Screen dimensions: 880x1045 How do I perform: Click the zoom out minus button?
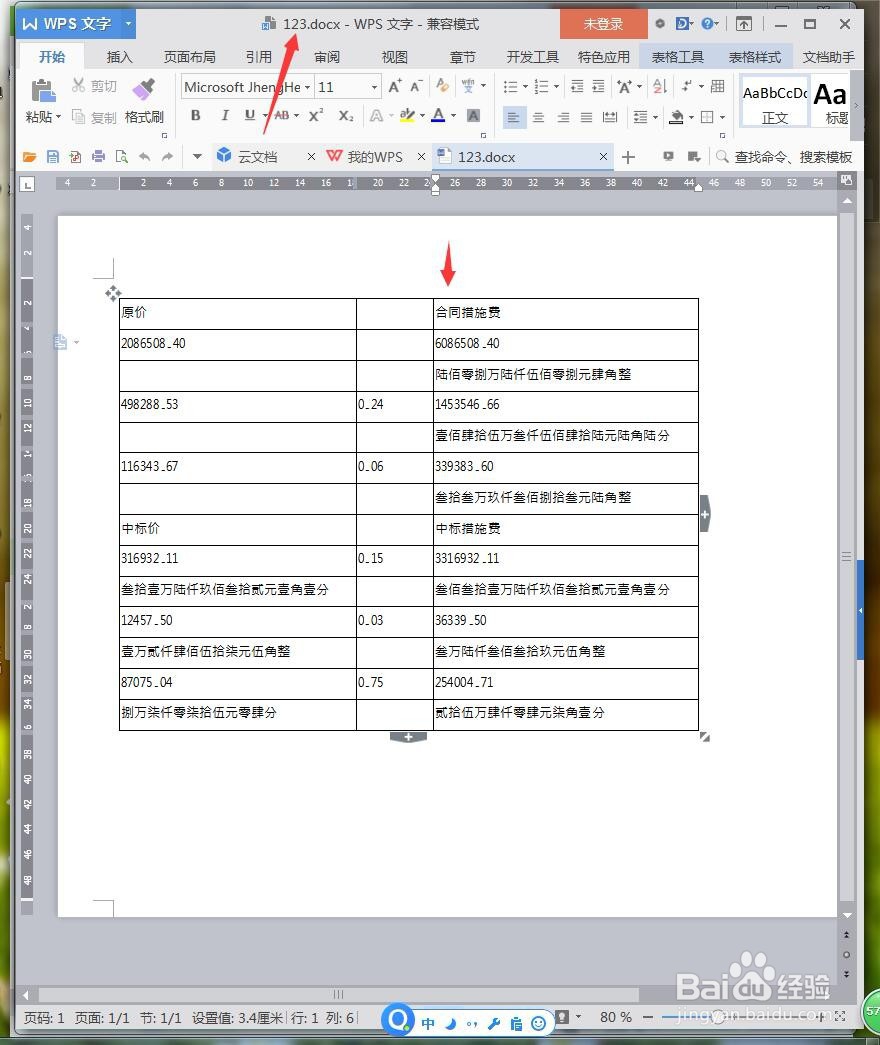pyautogui.click(x=648, y=1017)
